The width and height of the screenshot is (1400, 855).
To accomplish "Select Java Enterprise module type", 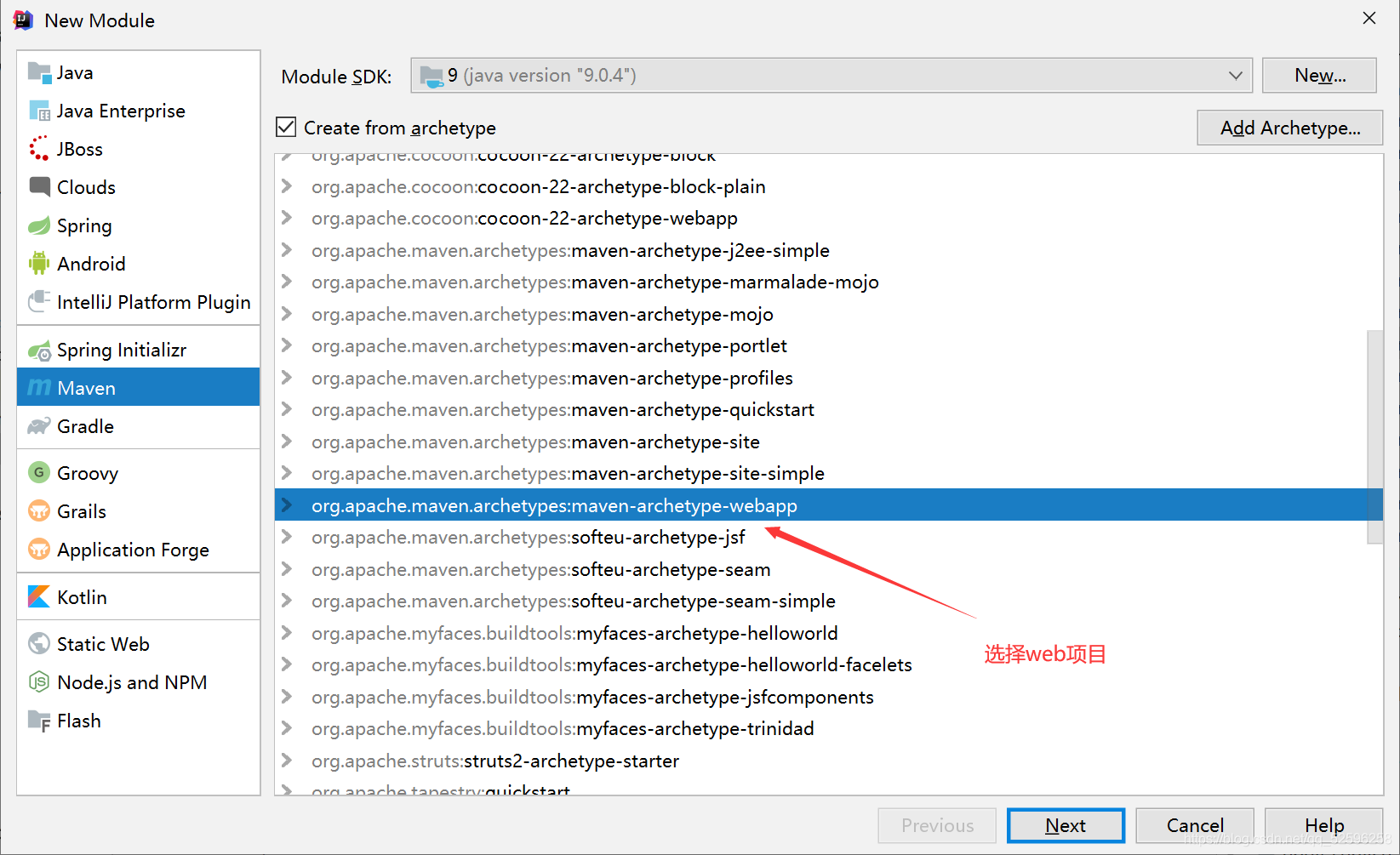I will (138, 111).
